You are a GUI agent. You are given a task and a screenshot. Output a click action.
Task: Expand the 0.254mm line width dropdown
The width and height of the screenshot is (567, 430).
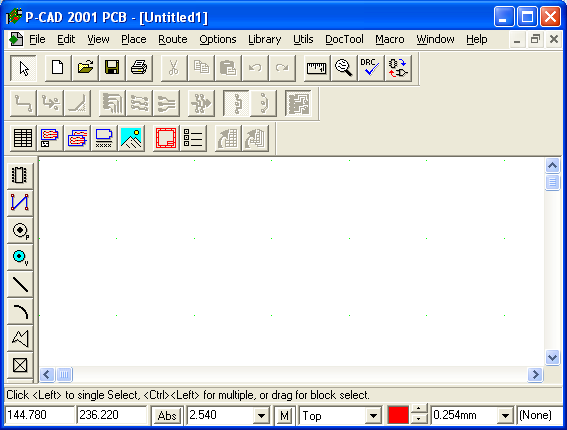click(505, 416)
